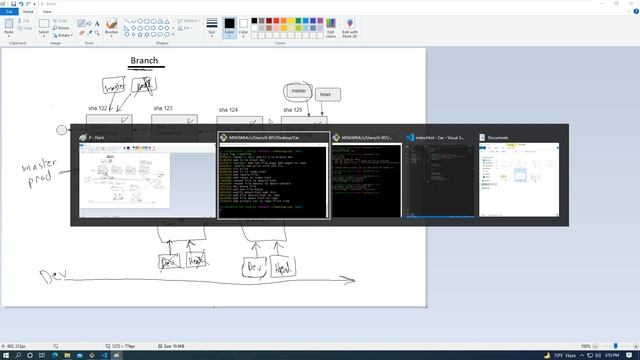This screenshot has height=360, width=640.
Task: Open the Windows Start menu
Action: pyautogui.click(x=6, y=356)
